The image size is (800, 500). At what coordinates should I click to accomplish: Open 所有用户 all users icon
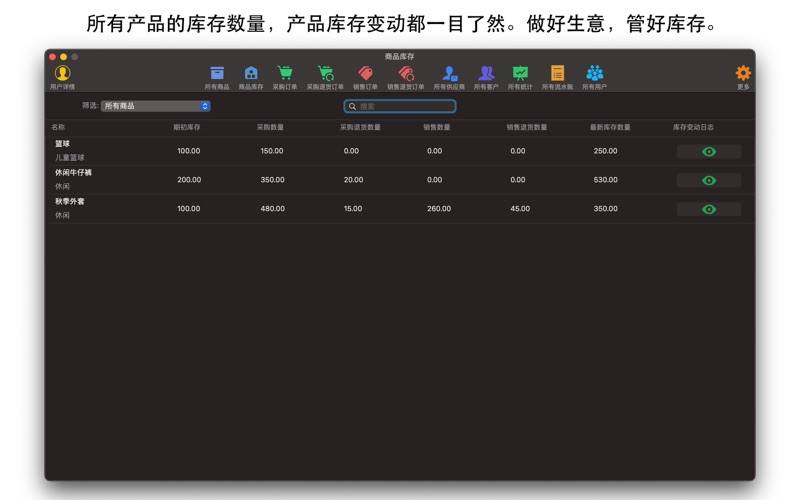click(594, 73)
